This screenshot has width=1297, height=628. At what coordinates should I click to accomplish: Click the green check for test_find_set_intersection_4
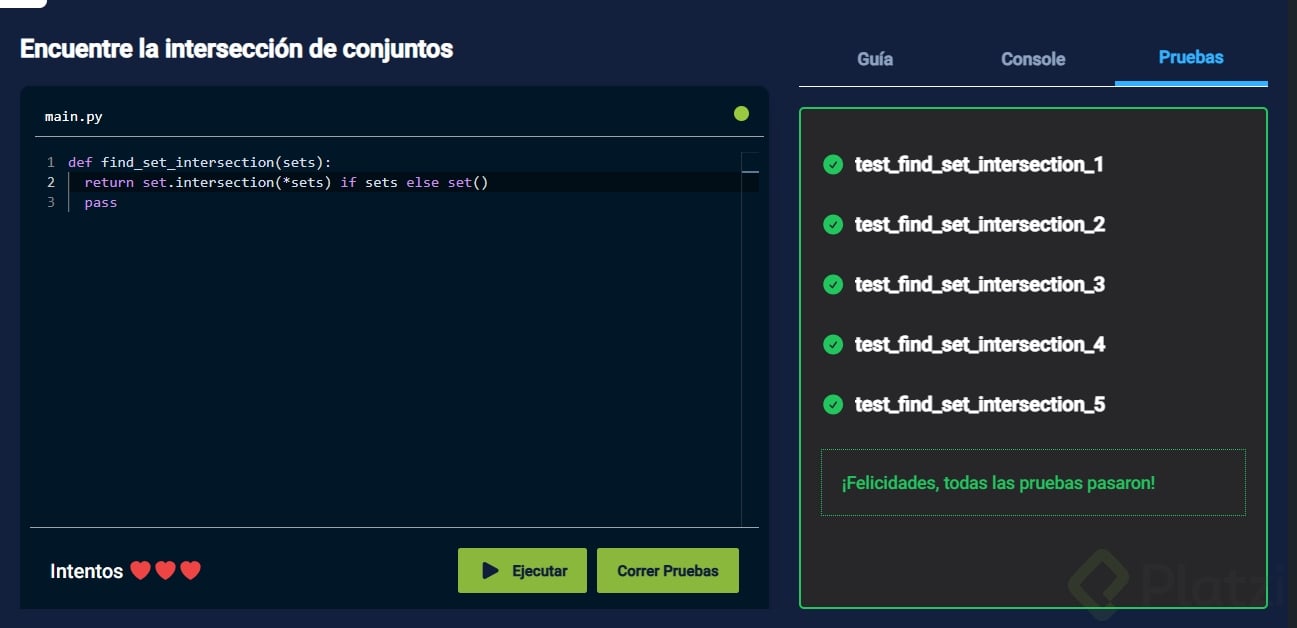(833, 344)
